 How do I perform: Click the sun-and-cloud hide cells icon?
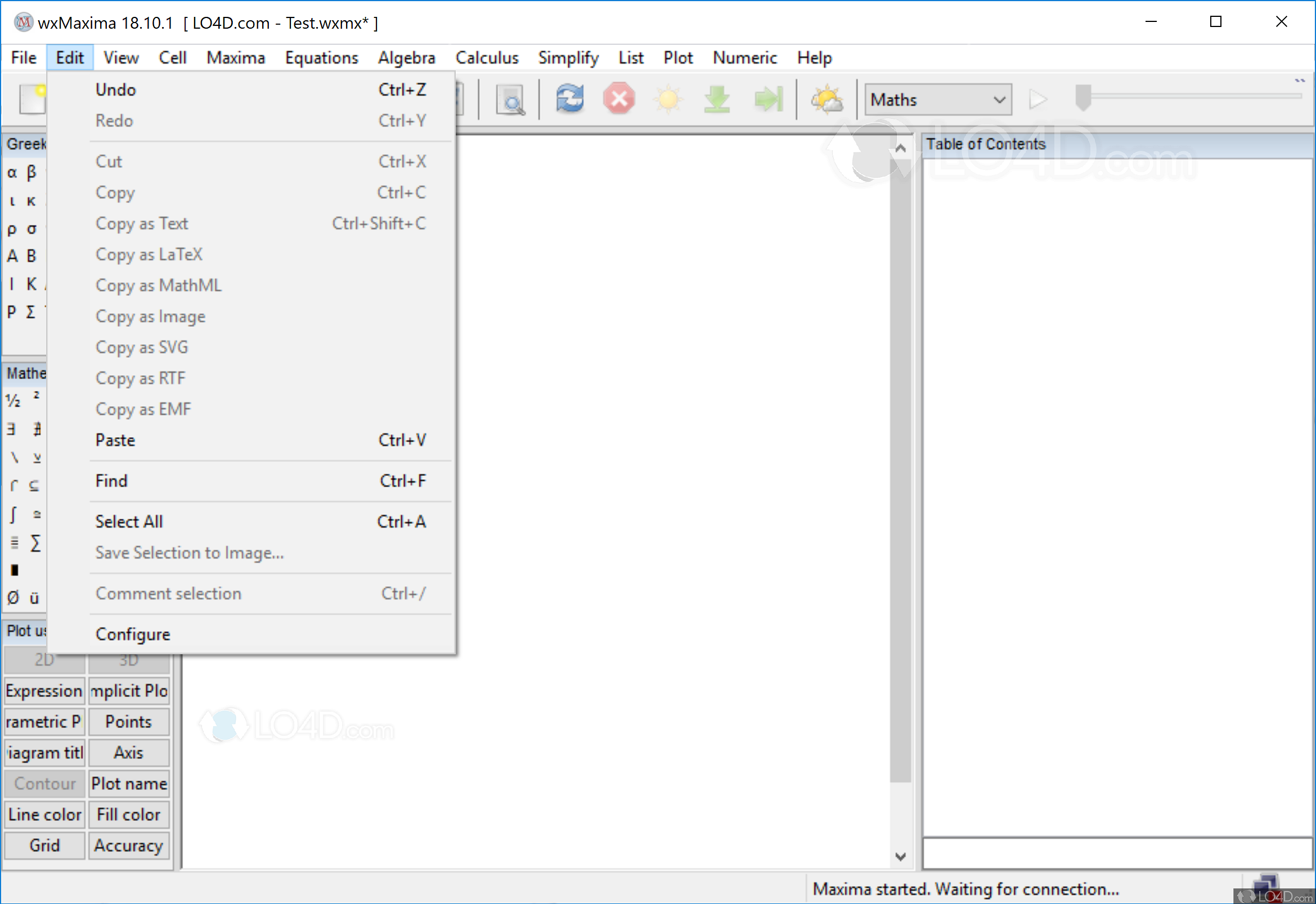[827, 99]
